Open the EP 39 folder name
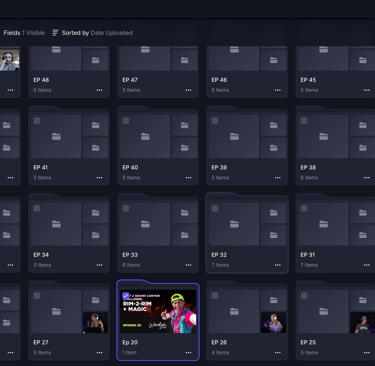This screenshot has height=366, width=375. (x=219, y=167)
